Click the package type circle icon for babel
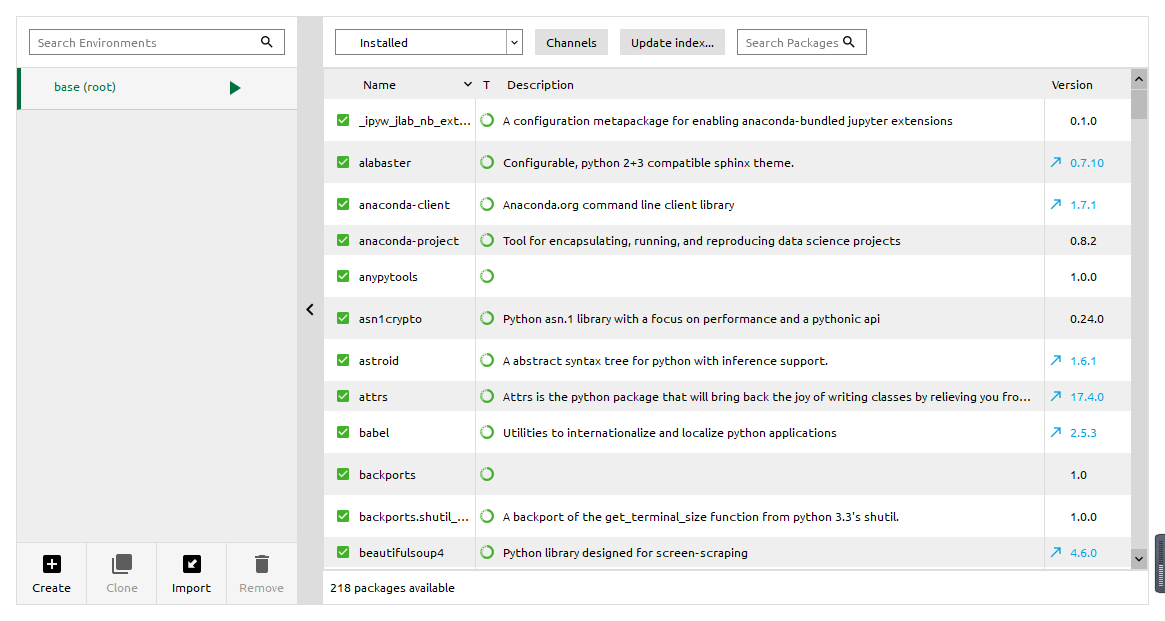Viewport: 1165px width, 621px height. tap(487, 432)
